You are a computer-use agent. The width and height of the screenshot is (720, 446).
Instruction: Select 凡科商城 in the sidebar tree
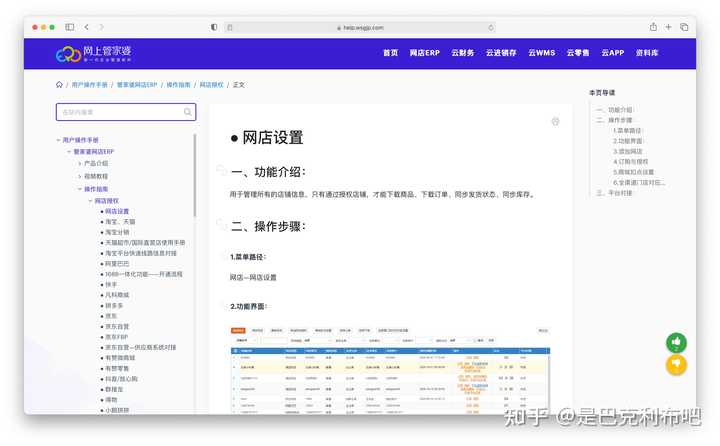point(117,295)
